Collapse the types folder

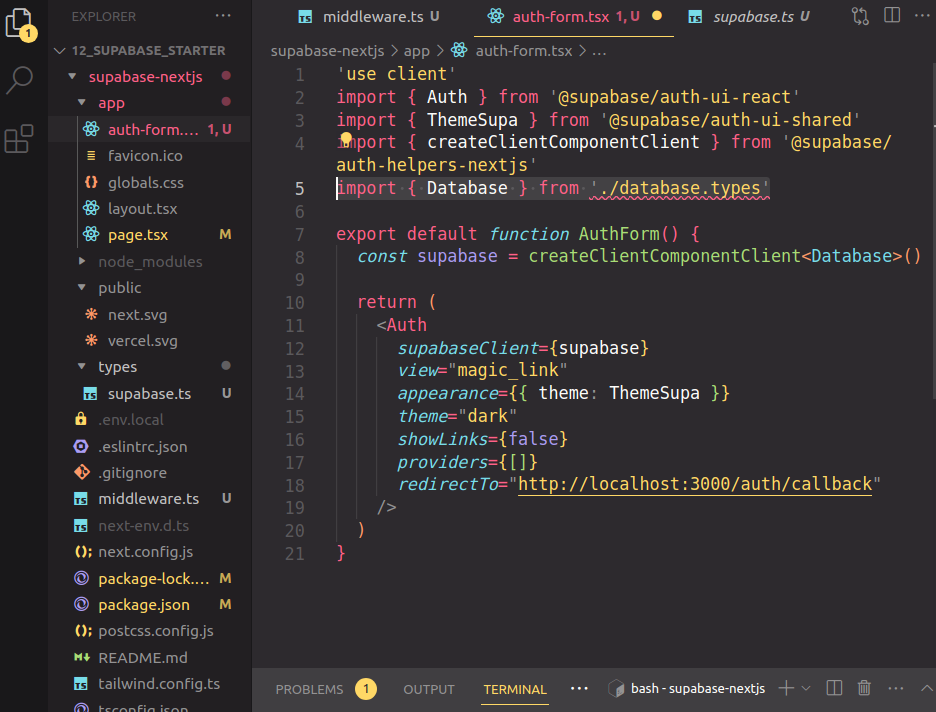(x=149, y=366)
